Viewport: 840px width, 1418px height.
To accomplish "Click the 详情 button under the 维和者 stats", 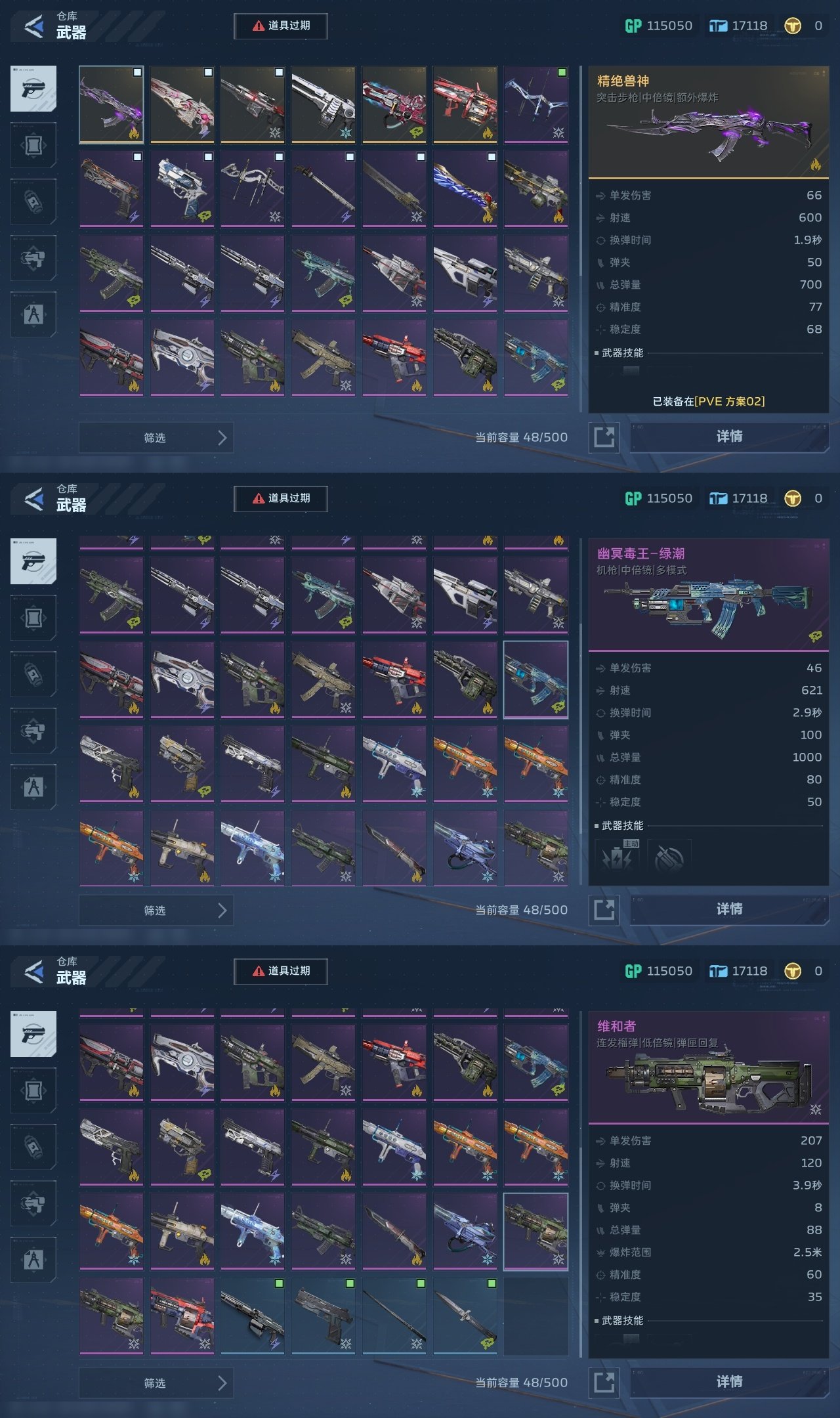I will [729, 1382].
